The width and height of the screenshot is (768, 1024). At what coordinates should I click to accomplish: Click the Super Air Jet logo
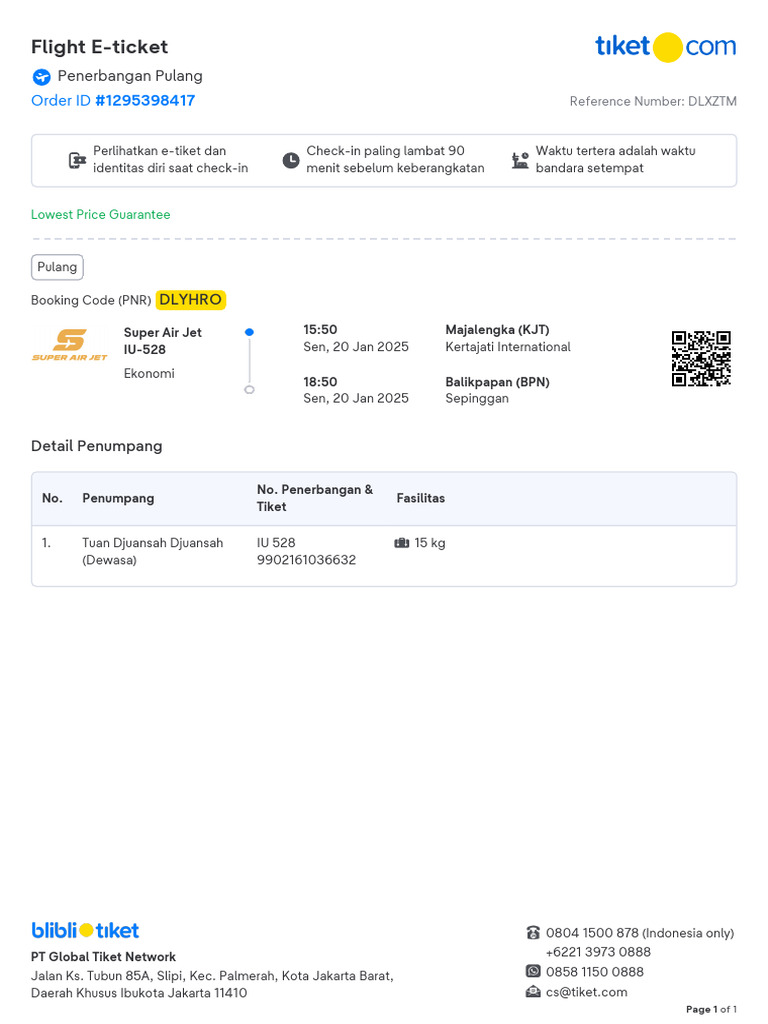click(x=70, y=345)
